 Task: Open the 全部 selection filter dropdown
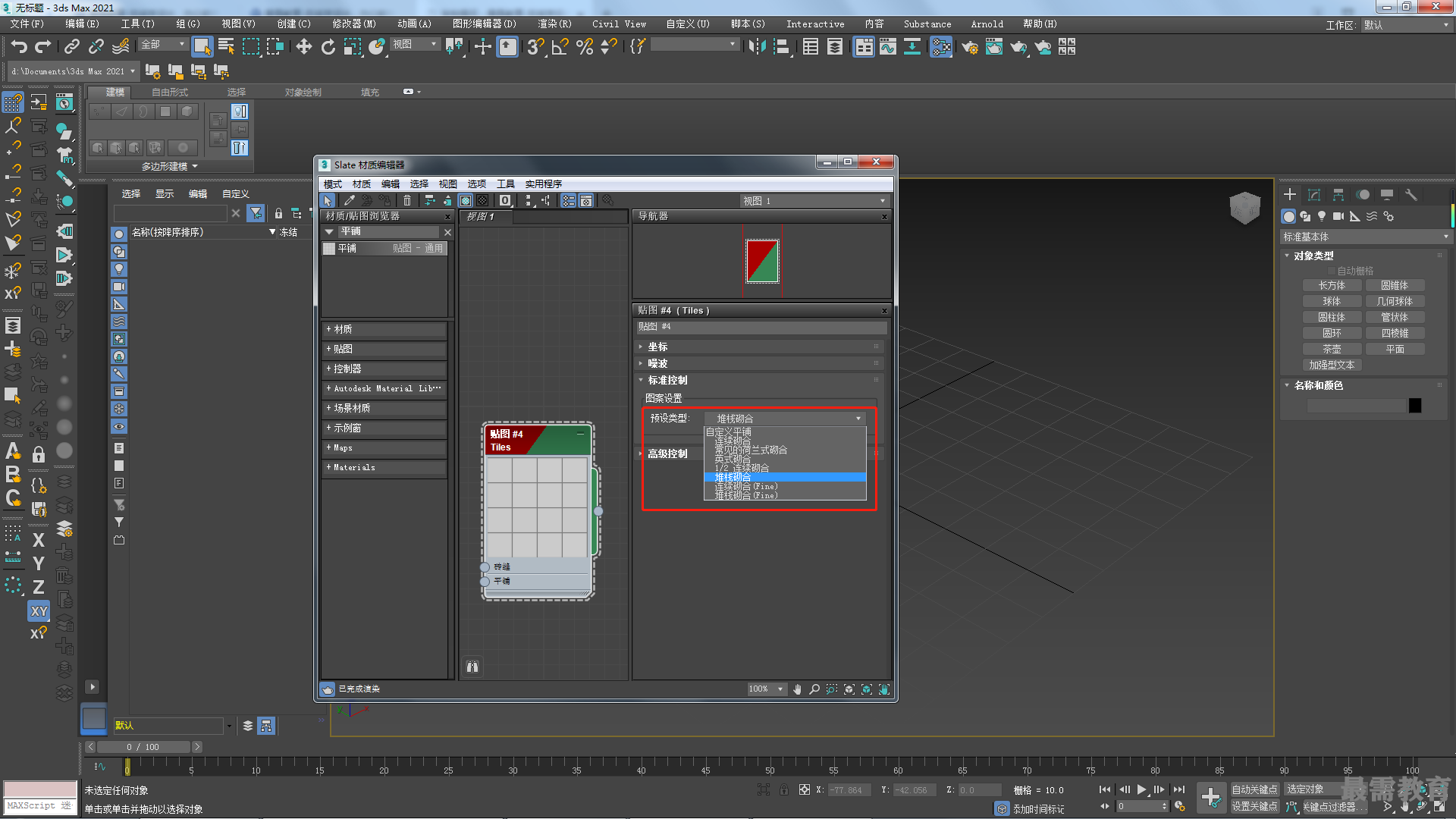click(x=162, y=45)
